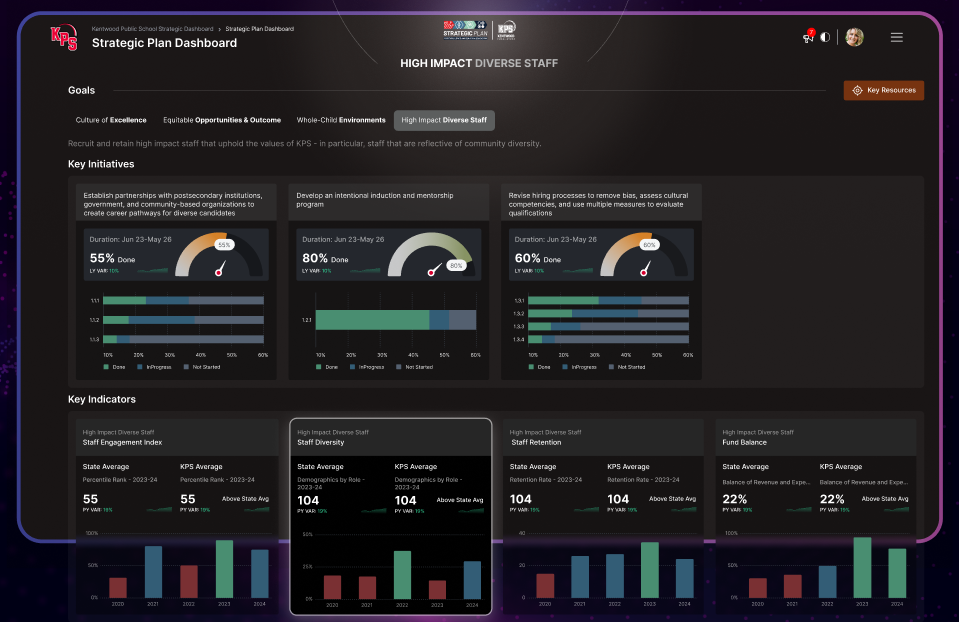Select the Fund Balance indicator card title
Screen dimensions: 959x622
pyautogui.click(x=744, y=442)
